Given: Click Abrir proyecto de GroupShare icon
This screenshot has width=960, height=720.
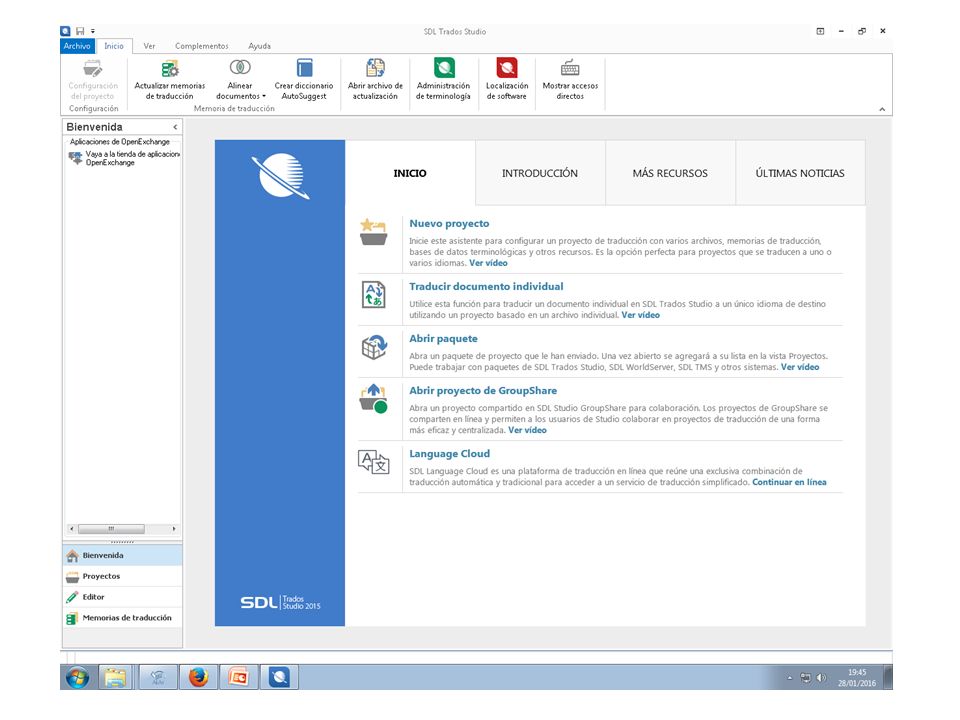Looking at the screenshot, I should tap(373, 399).
